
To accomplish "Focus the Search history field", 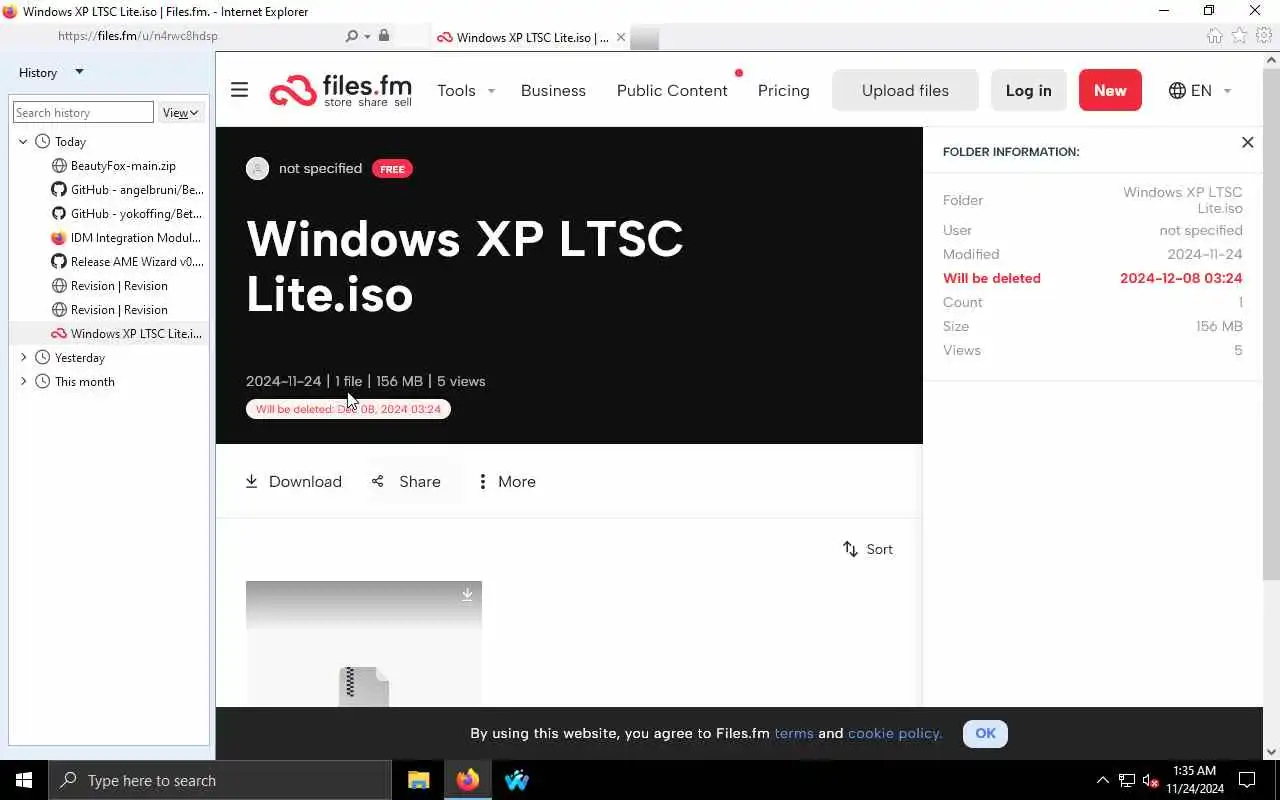I will [83, 112].
